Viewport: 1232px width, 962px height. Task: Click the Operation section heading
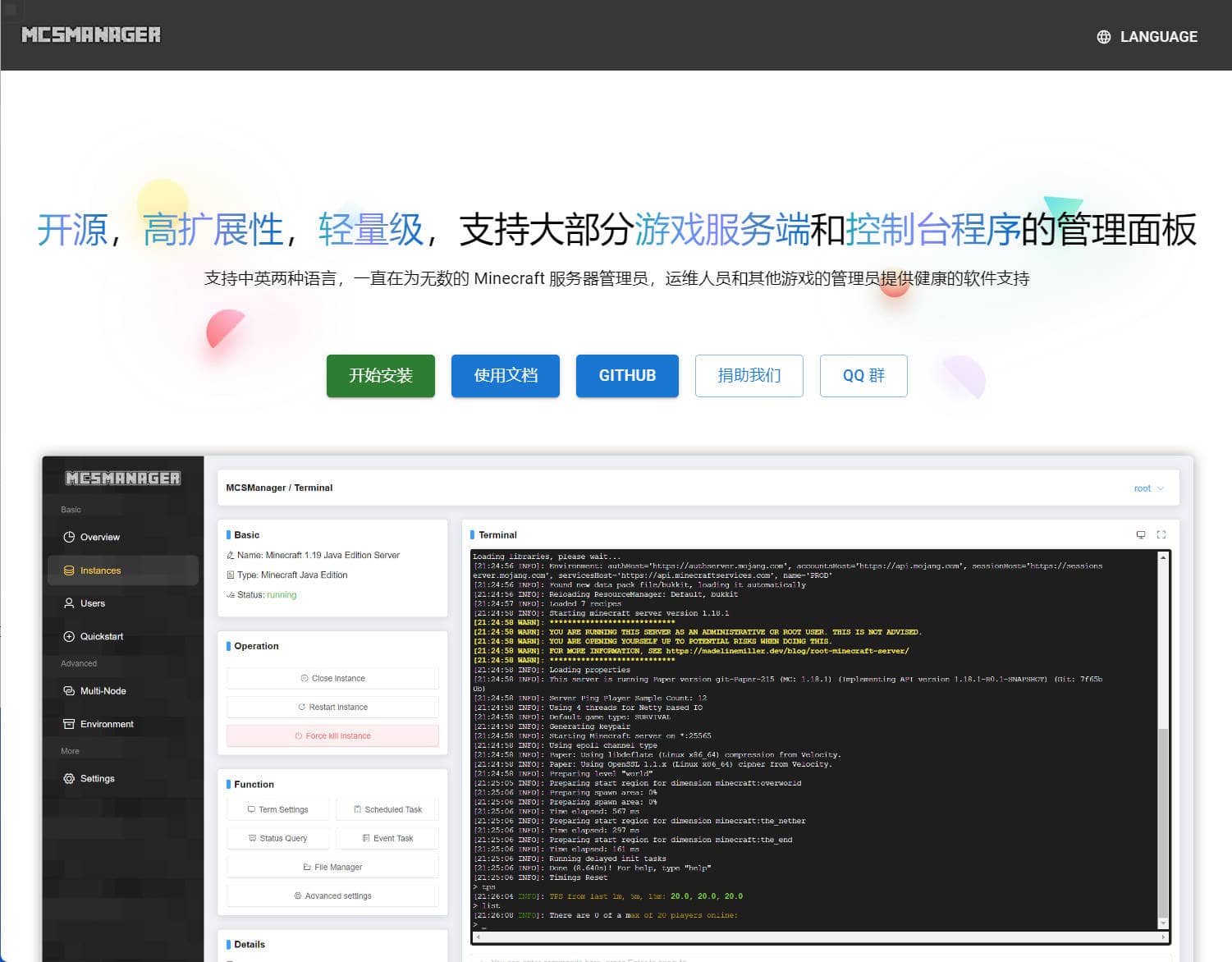[x=256, y=646]
